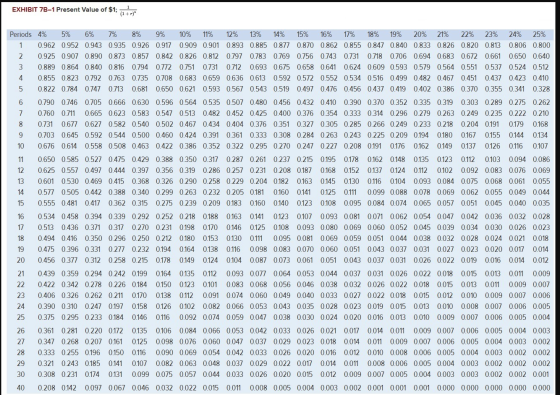The width and height of the screenshot is (560, 395).
Task: Click the 24% column header
Action: click(515, 35)
